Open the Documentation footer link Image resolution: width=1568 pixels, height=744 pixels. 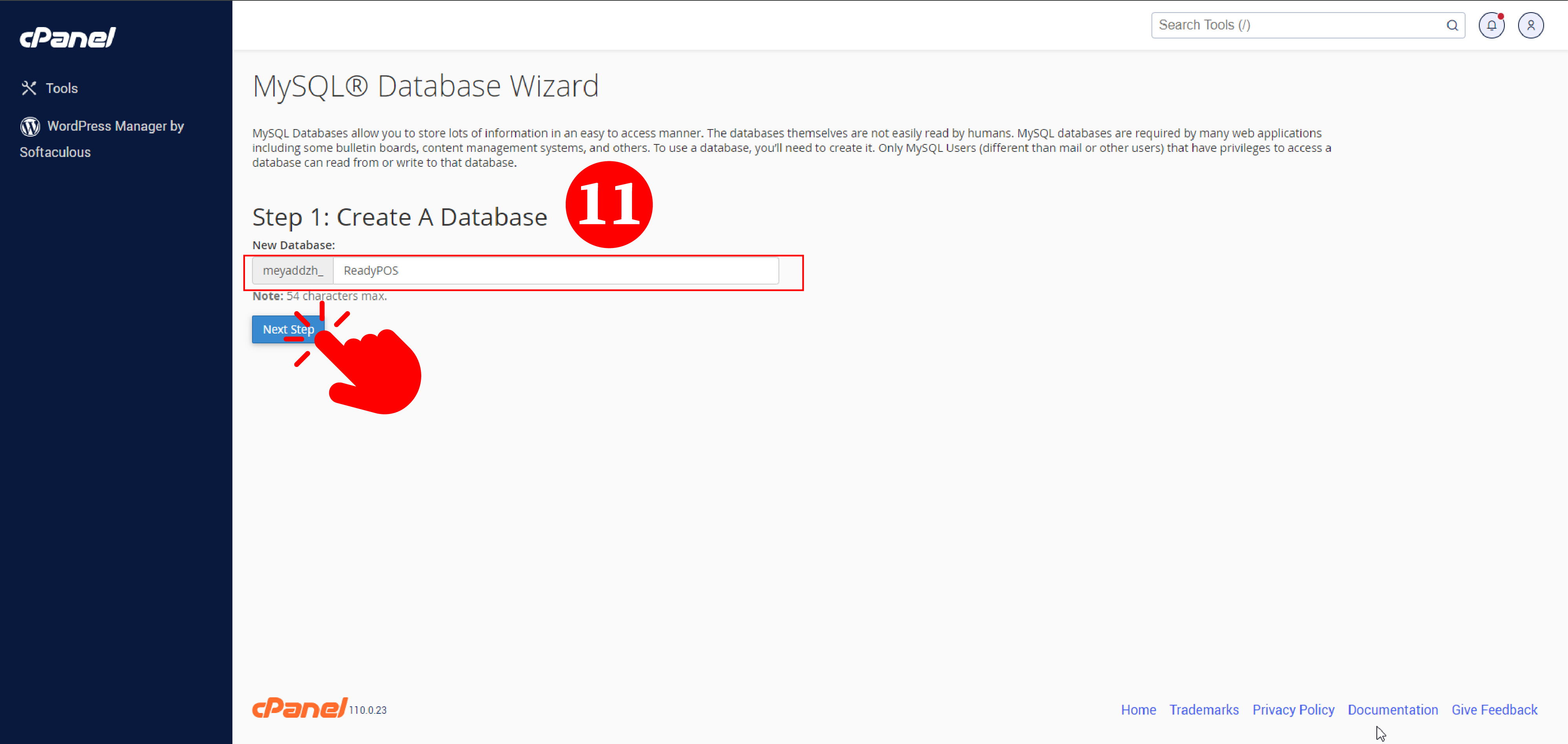1393,710
